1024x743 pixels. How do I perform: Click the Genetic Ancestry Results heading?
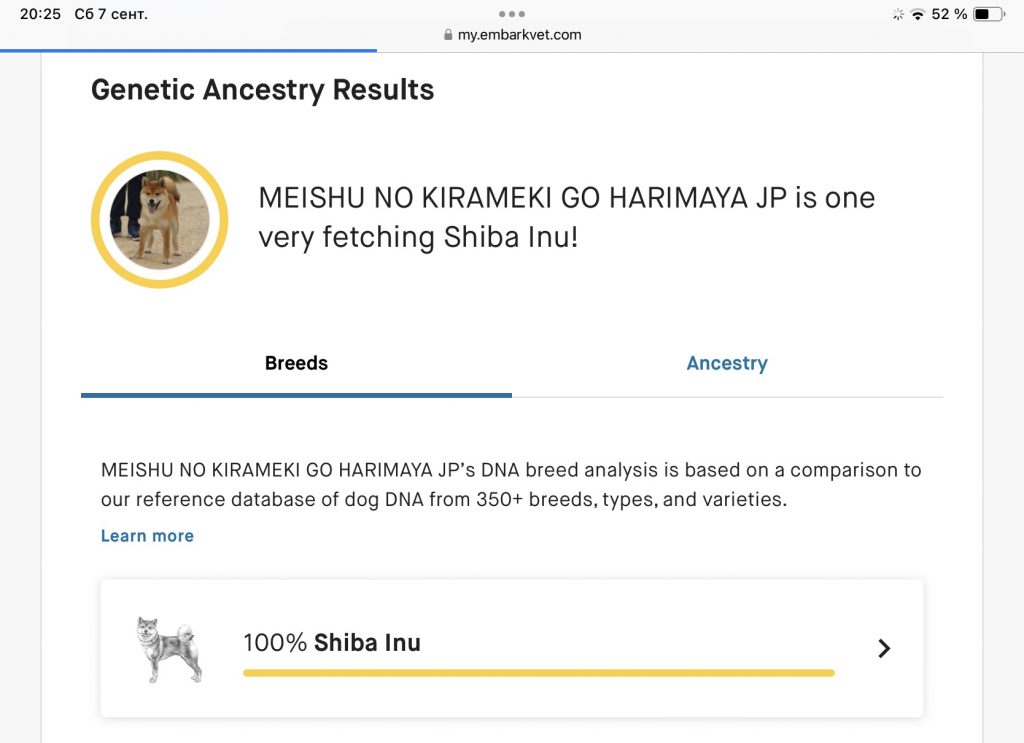coord(262,90)
